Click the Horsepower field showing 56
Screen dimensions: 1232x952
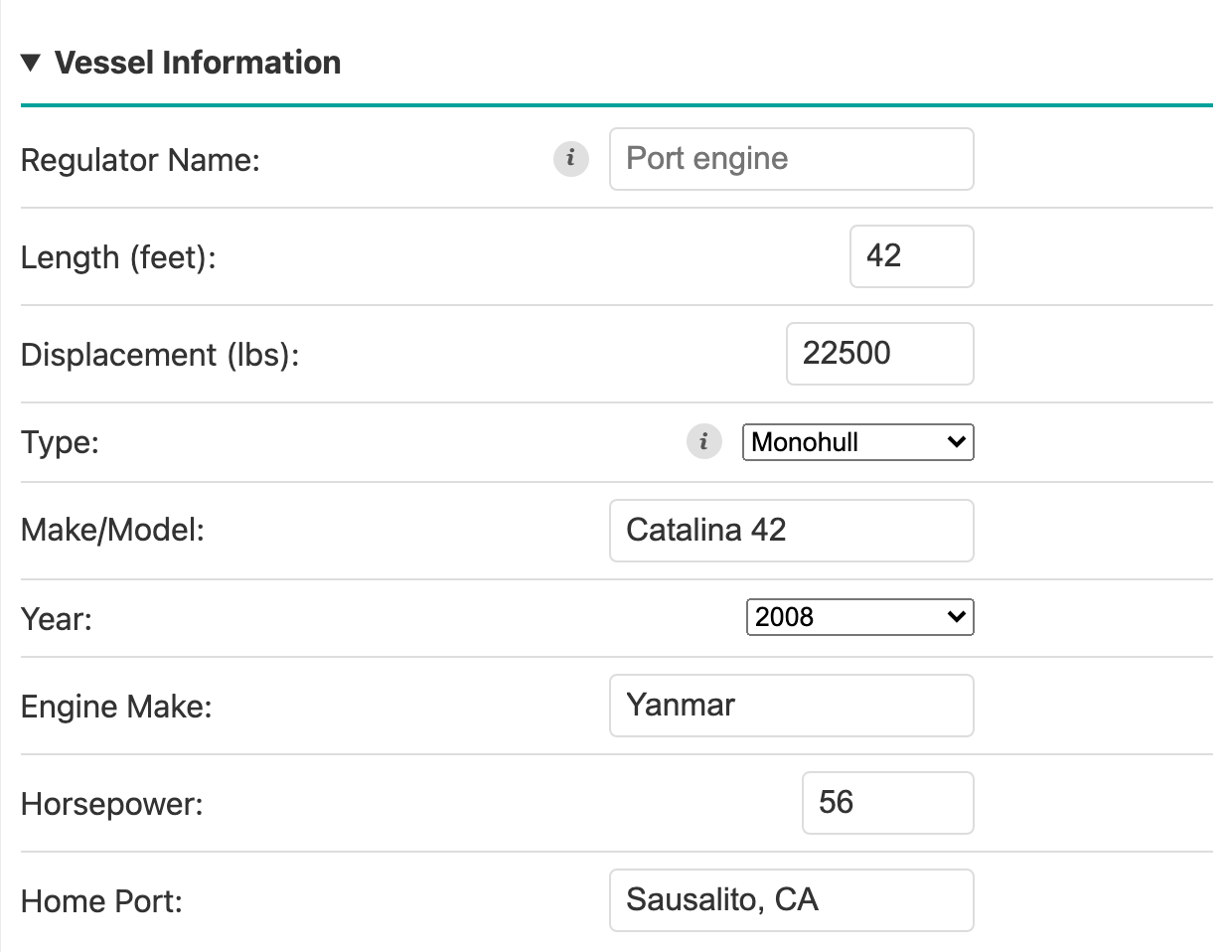tap(888, 803)
